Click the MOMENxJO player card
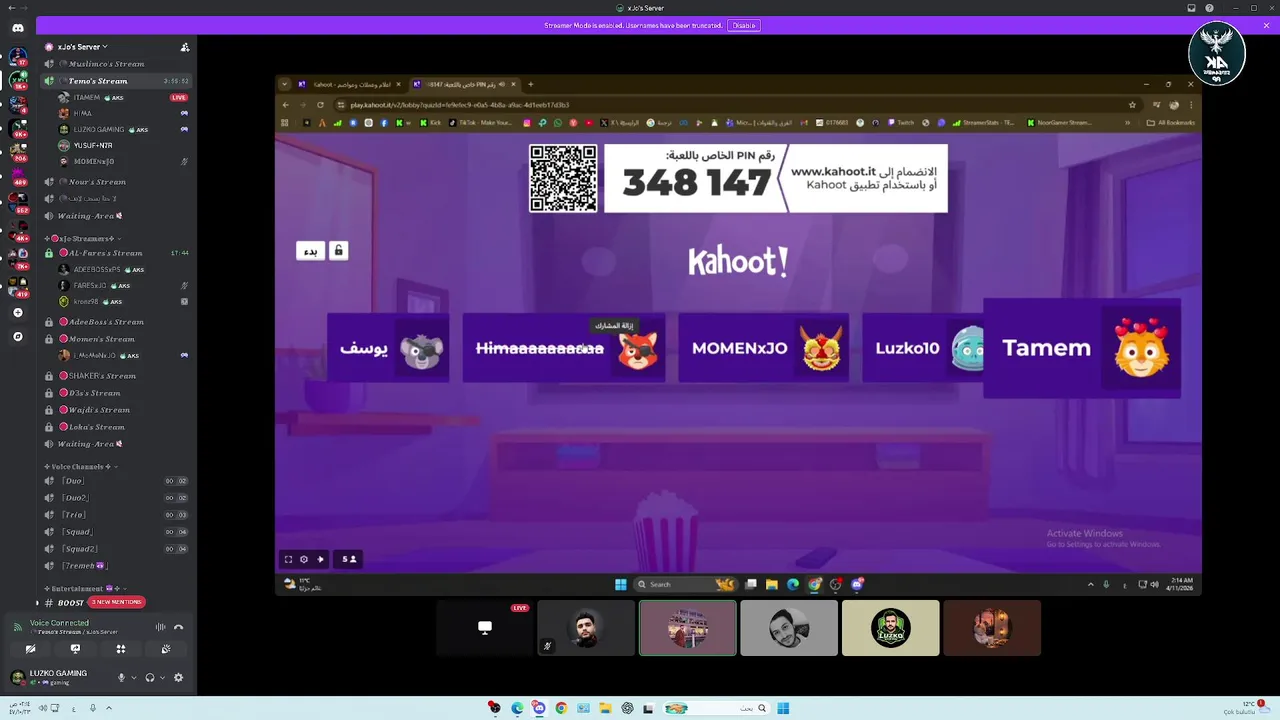1280x720 pixels. (x=763, y=348)
